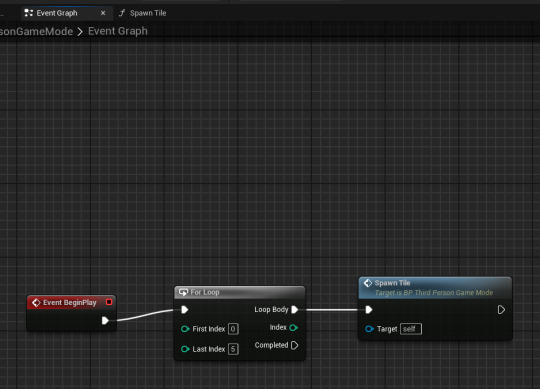The height and width of the screenshot is (389, 540).
Task: Edit the First Index value field
Action: point(233,329)
